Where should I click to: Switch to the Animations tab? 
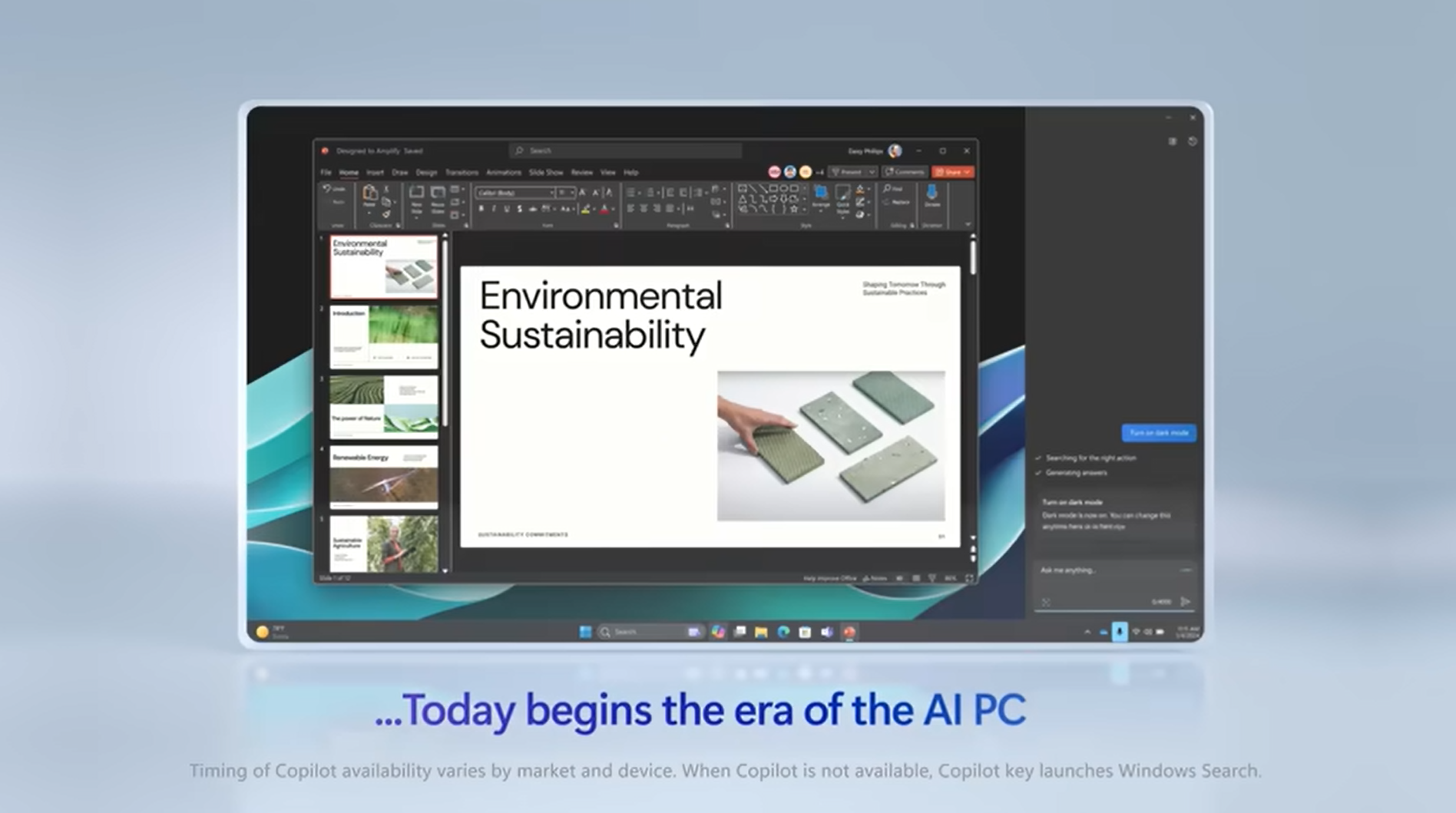(x=504, y=173)
